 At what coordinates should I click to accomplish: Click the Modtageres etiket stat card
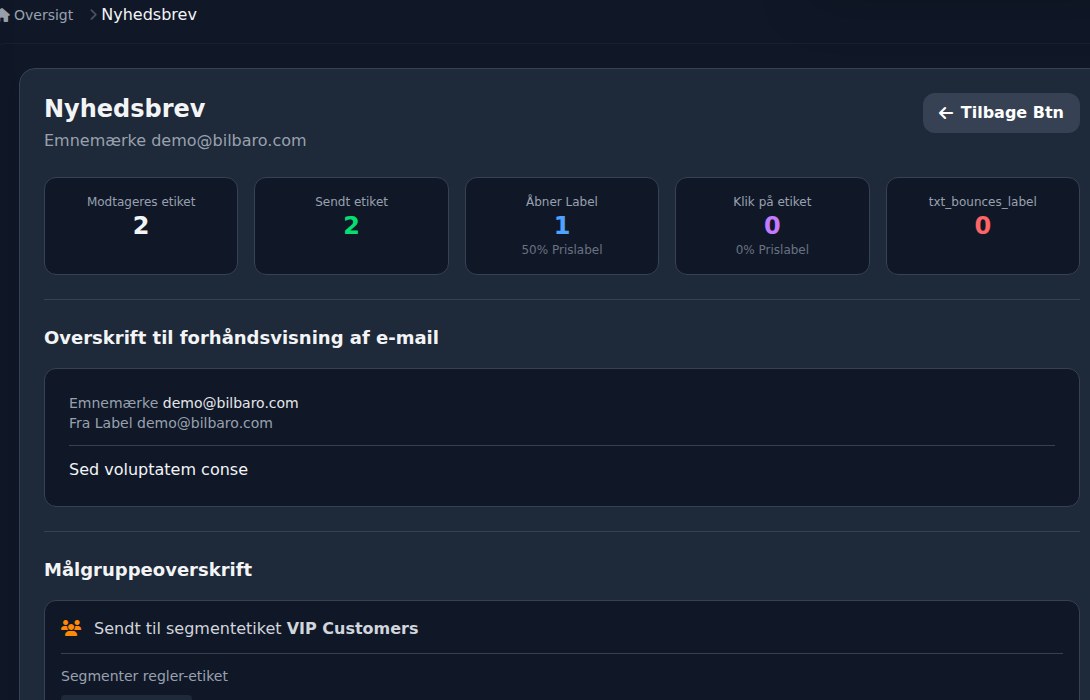141,226
